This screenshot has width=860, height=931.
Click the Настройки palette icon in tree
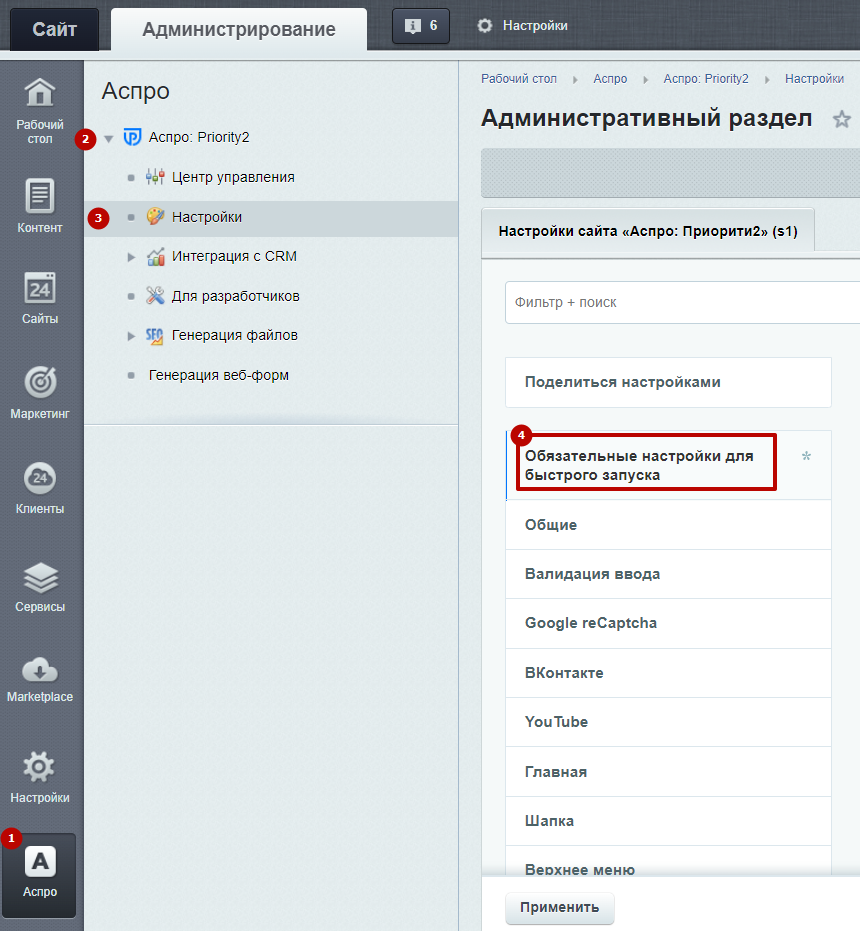point(155,217)
